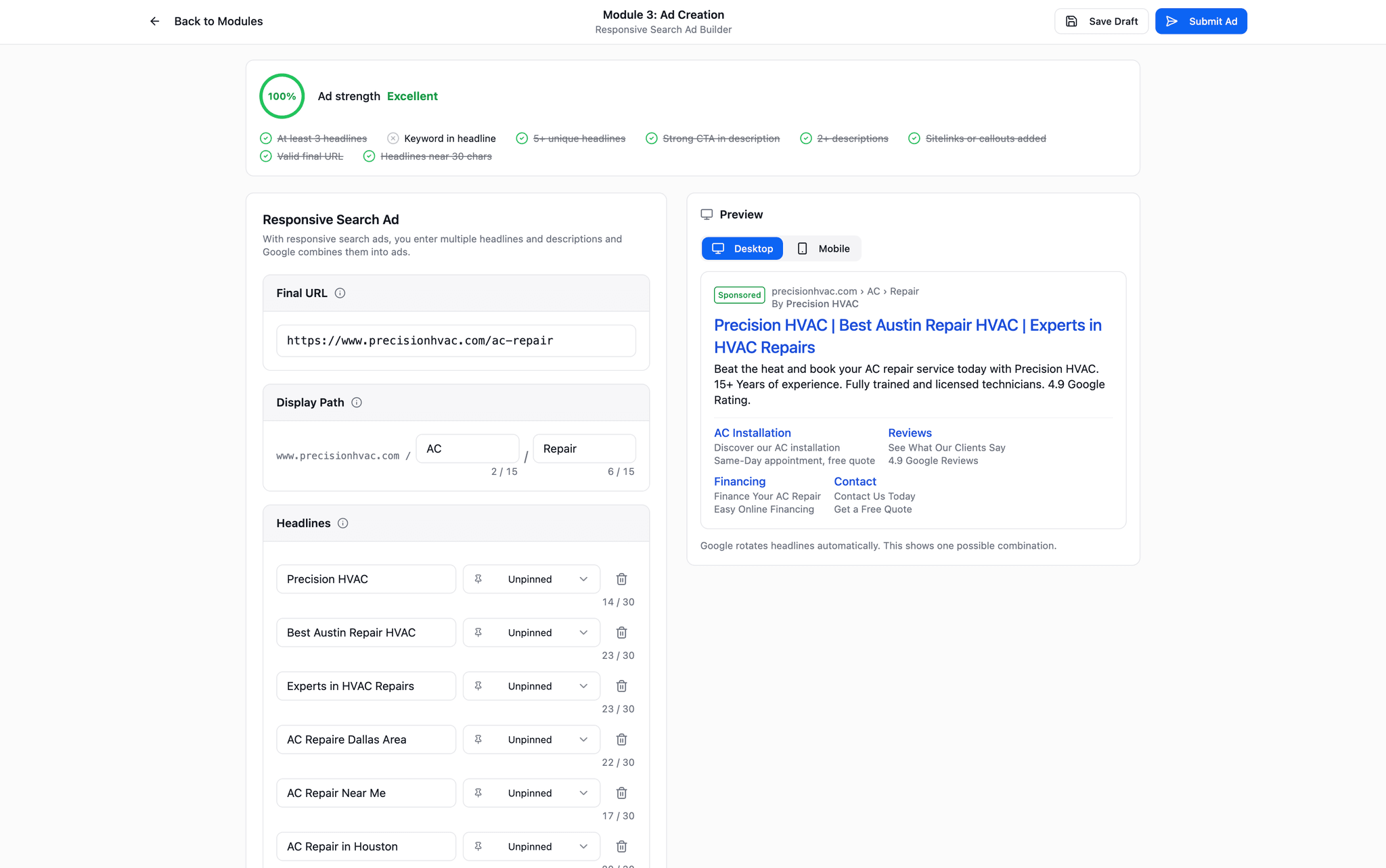Go Back to Modules

point(206,21)
